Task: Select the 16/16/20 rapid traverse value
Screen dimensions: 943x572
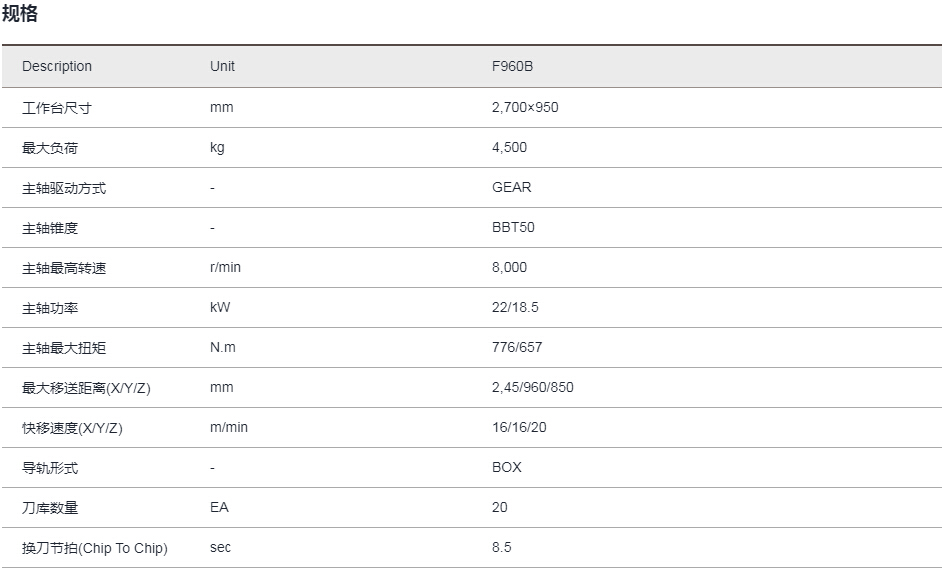Action: [519, 428]
